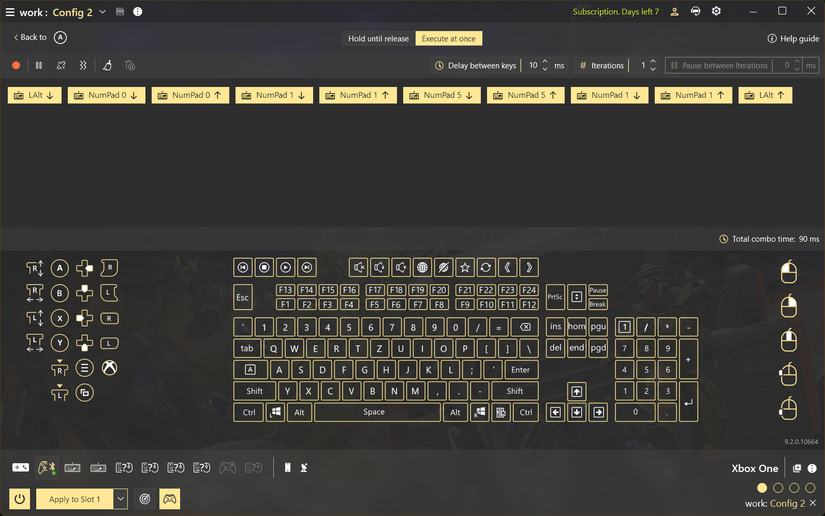This screenshot has height=516, width=825.
Task: Select Hold until release mode
Action: 378,38
